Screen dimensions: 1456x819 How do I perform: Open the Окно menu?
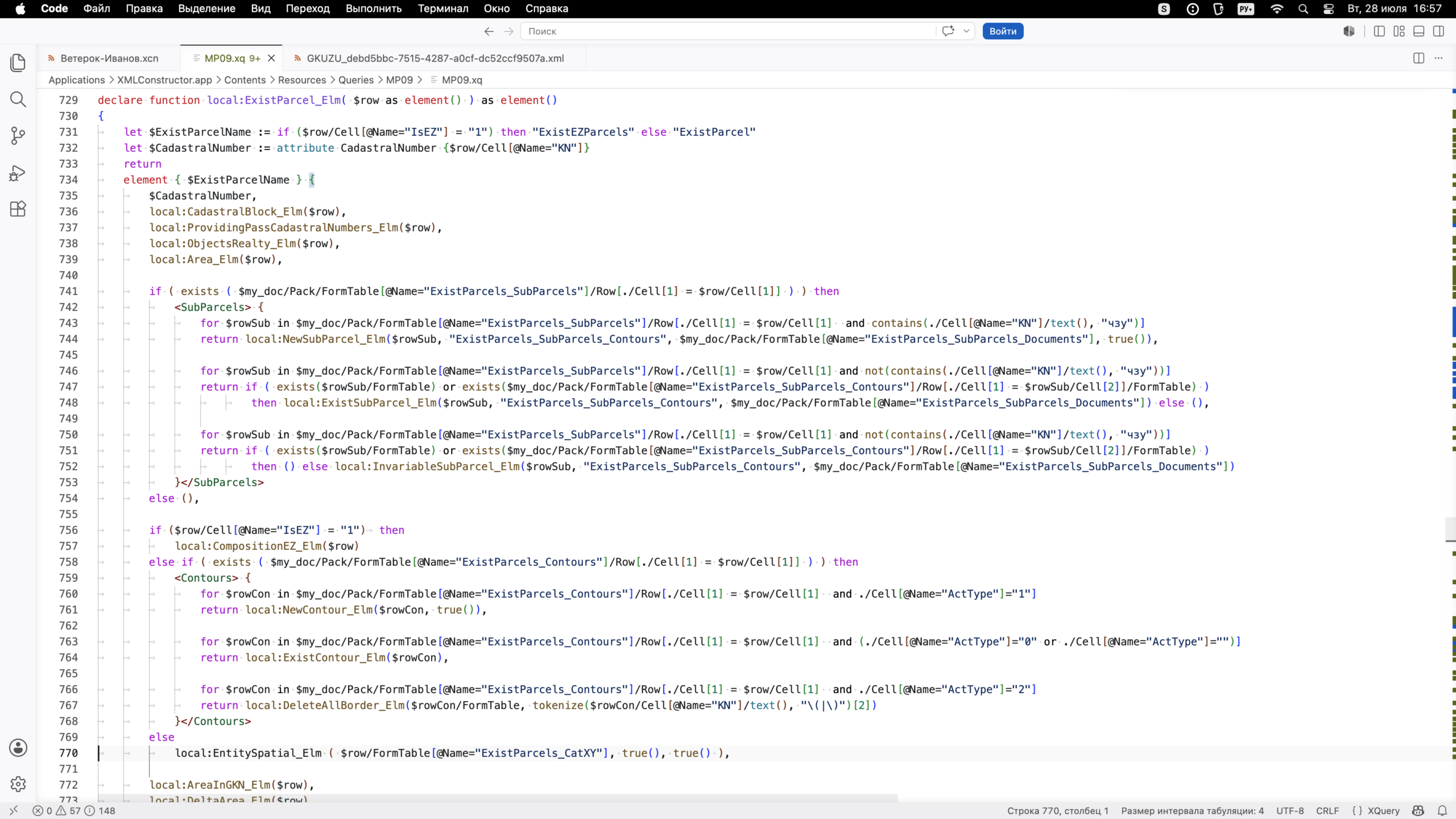click(x=497, y=9)
